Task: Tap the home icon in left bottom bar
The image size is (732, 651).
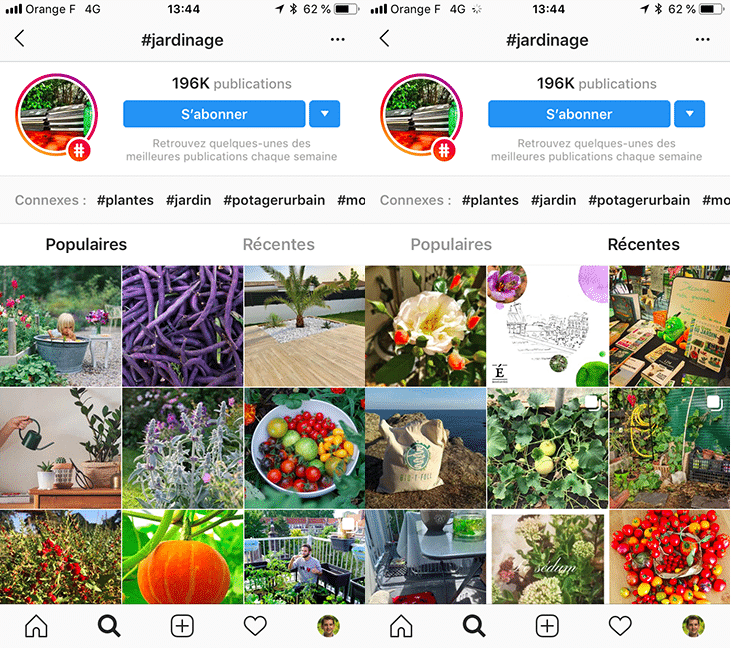Action: tap(36, 626)
